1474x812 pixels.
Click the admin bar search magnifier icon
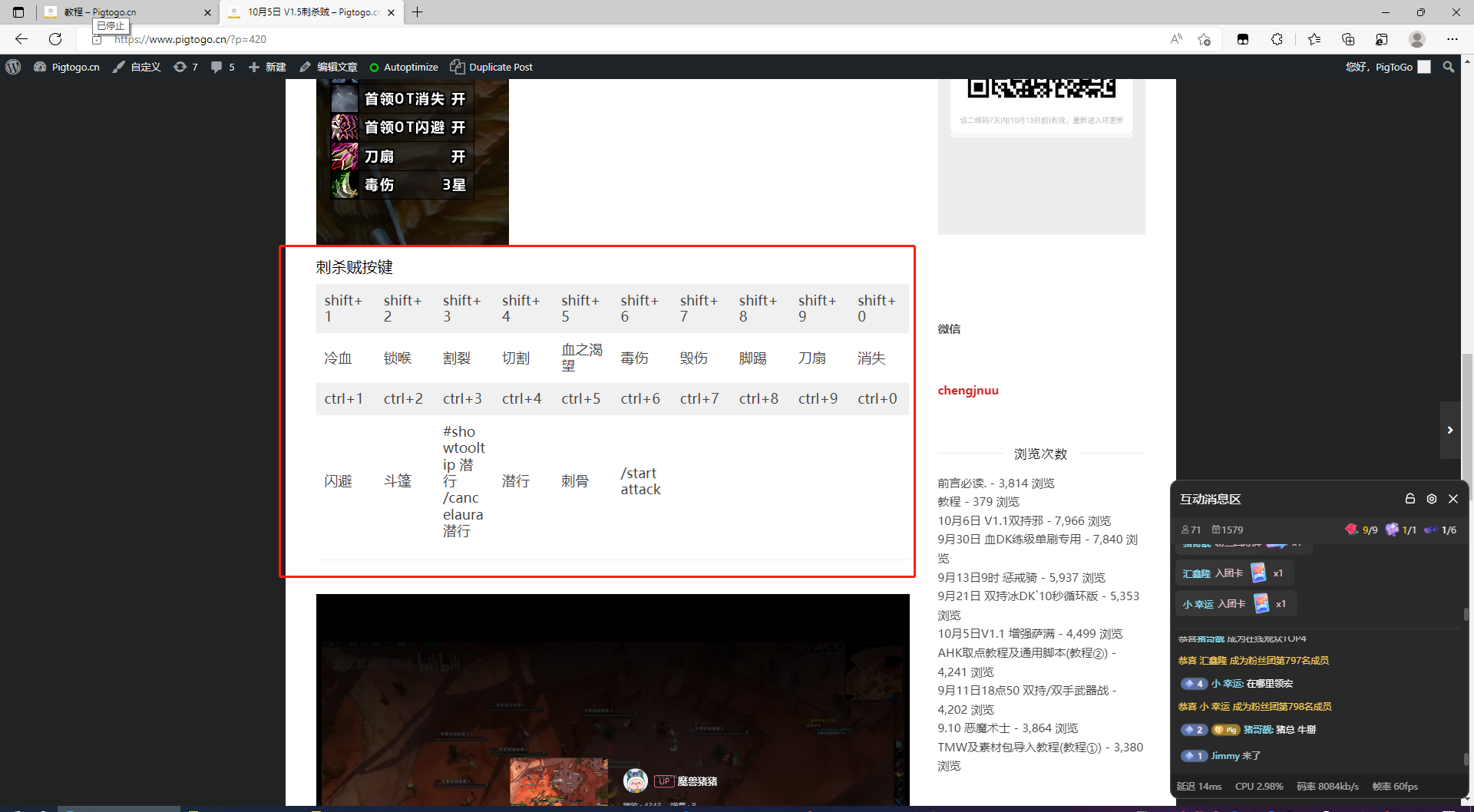point(1449,67)
